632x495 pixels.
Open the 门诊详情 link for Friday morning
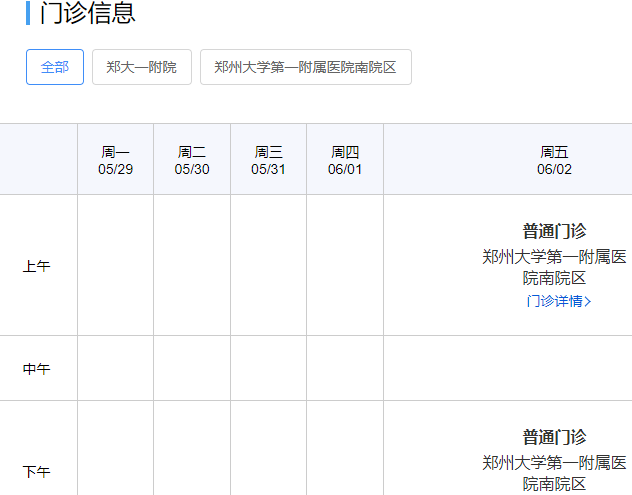pyautogui.click(x=554, y=301)
